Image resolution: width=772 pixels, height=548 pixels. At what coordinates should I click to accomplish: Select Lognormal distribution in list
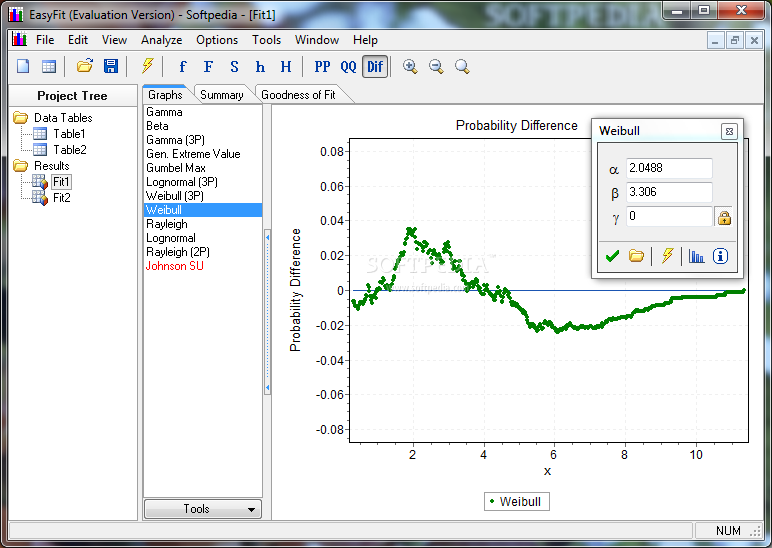tap(203, 238)
